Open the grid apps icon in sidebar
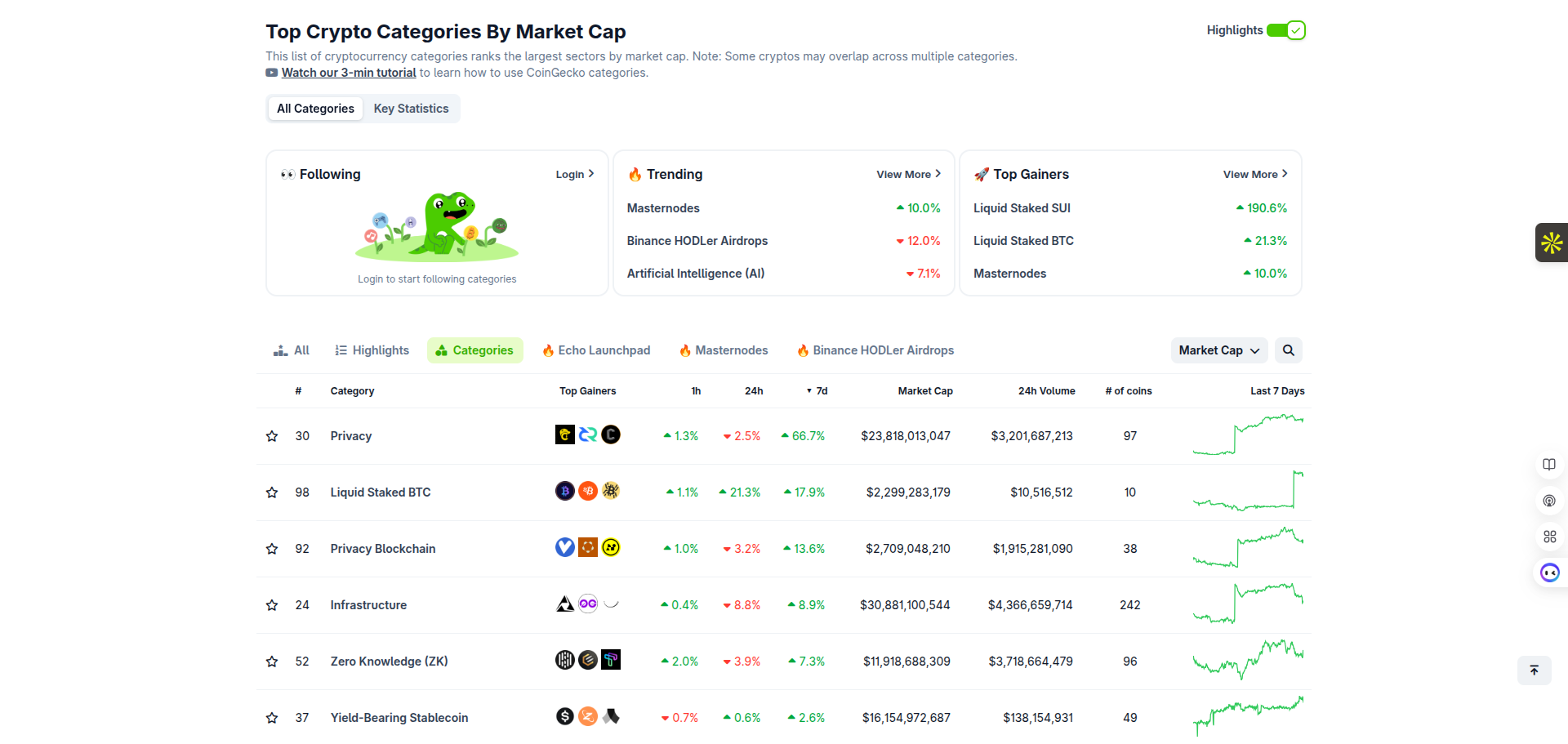The height and width of the screenshot is (744, 1568). [x=1549, y=537]
